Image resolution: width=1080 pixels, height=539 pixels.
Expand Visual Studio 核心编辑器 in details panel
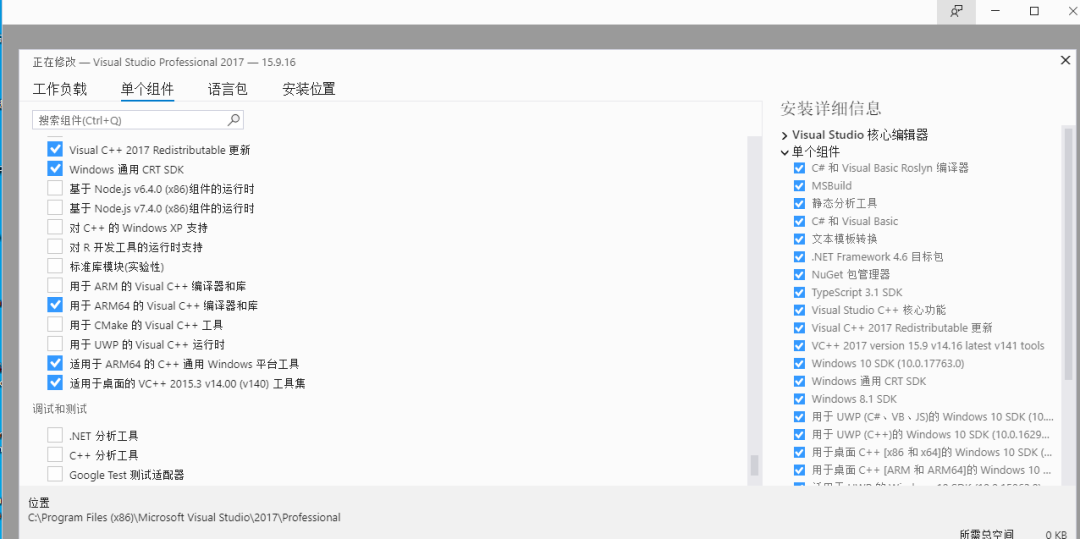pos(785,136)
